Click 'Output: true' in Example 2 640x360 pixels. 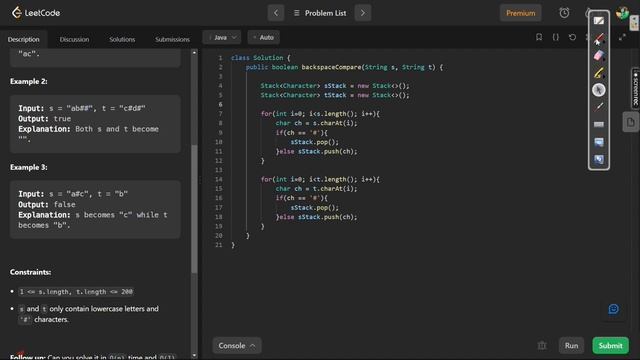[44, 119]
